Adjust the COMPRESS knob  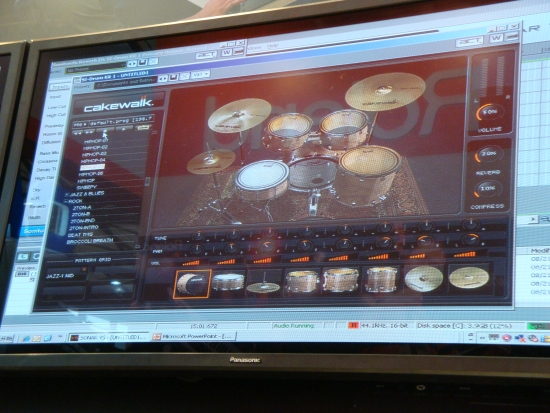pos(487,188)
